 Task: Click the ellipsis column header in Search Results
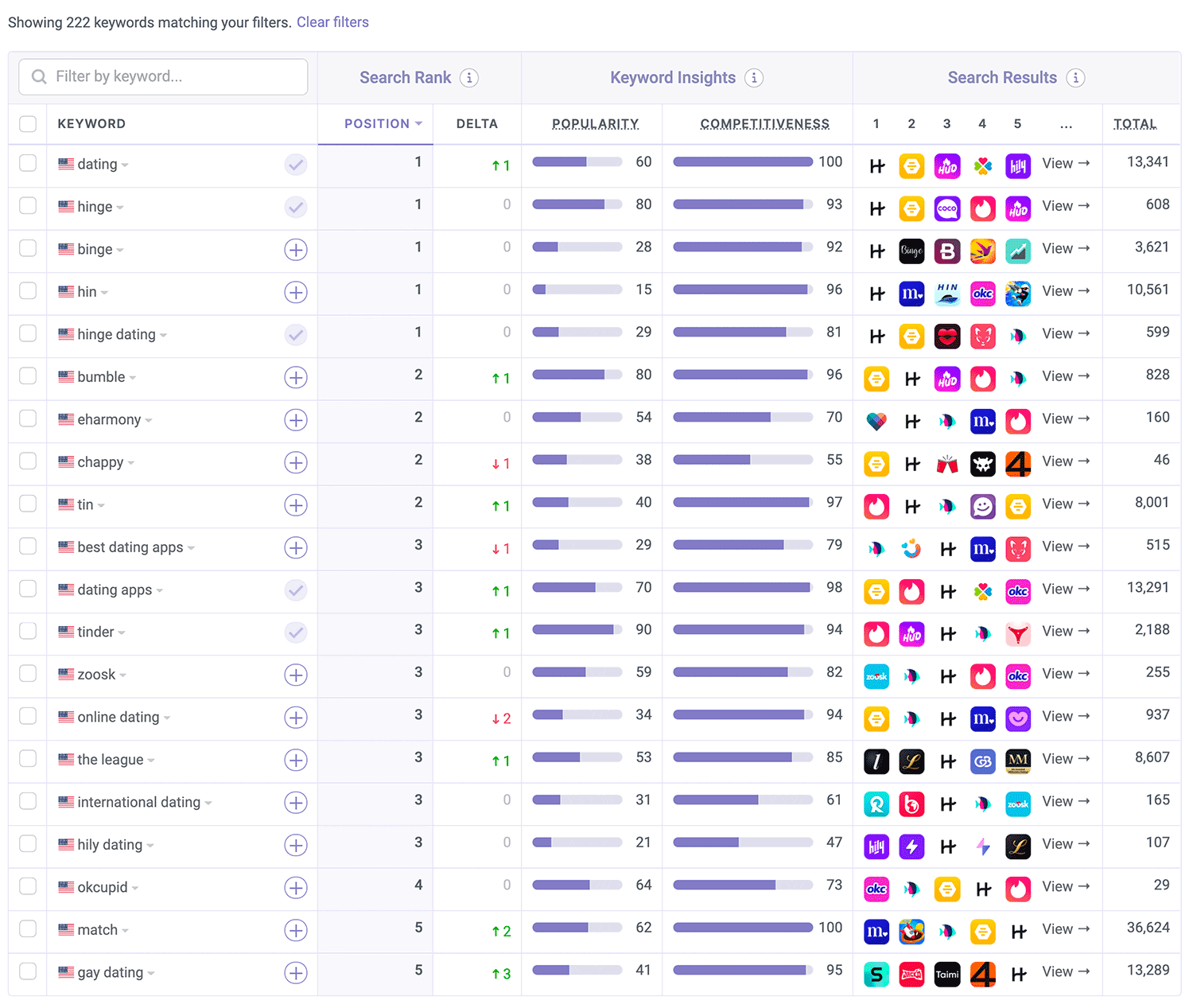tap(1067, 125)
